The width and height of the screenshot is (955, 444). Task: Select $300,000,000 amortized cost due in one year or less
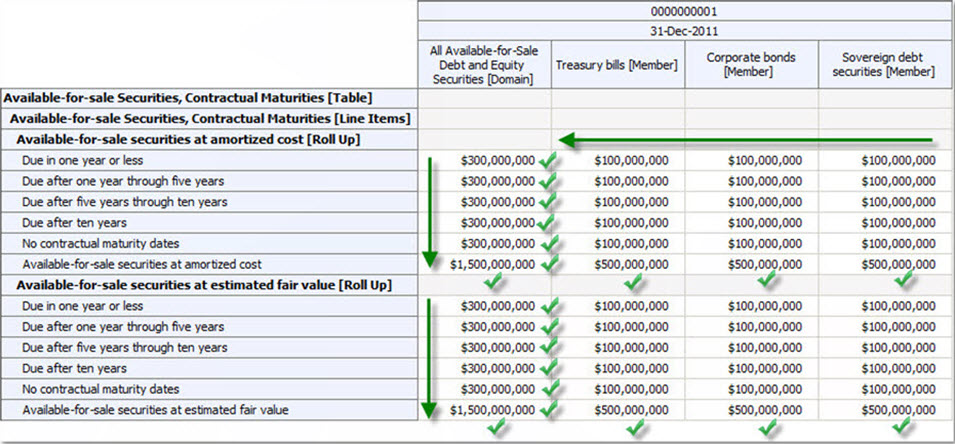(485, 161)
